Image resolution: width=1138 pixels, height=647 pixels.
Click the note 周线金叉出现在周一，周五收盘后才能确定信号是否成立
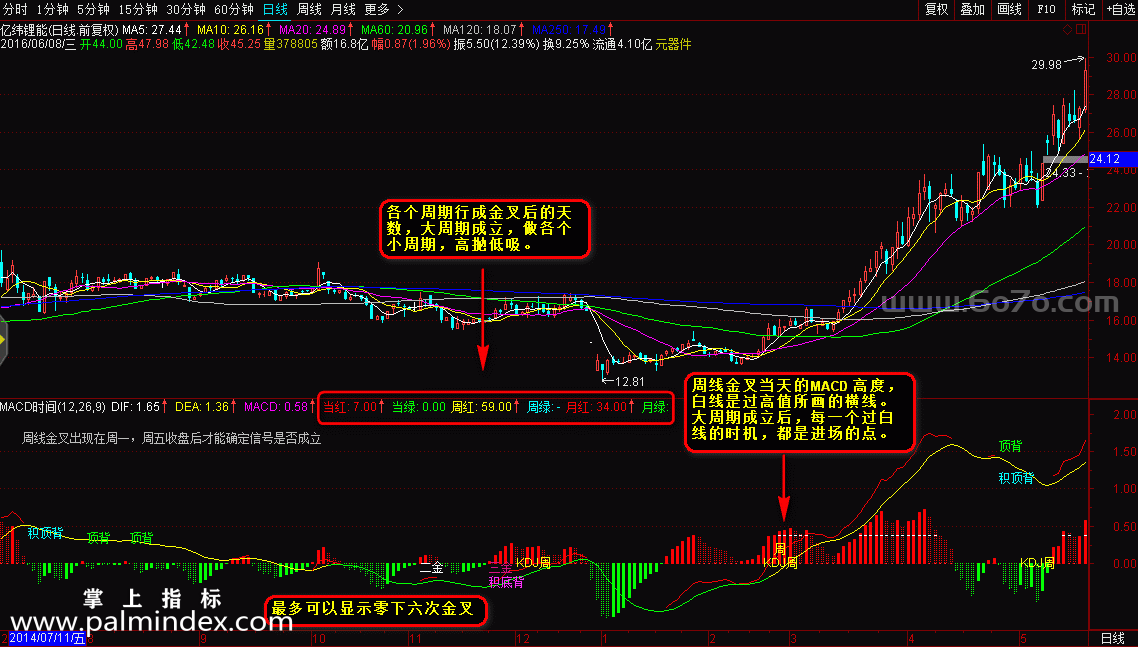click(x=171, y=439)
